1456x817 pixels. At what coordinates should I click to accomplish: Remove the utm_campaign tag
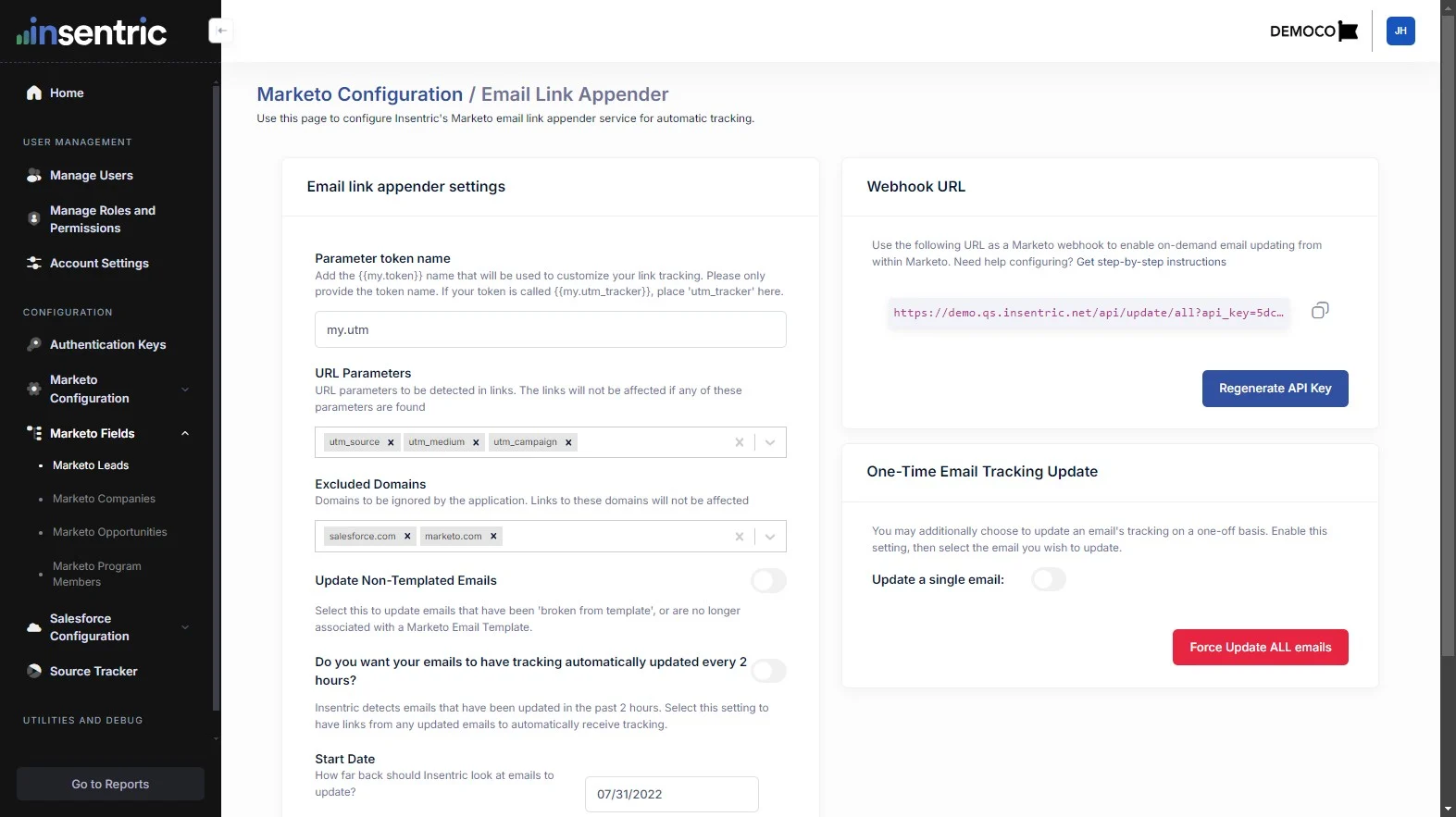point(568,442)
